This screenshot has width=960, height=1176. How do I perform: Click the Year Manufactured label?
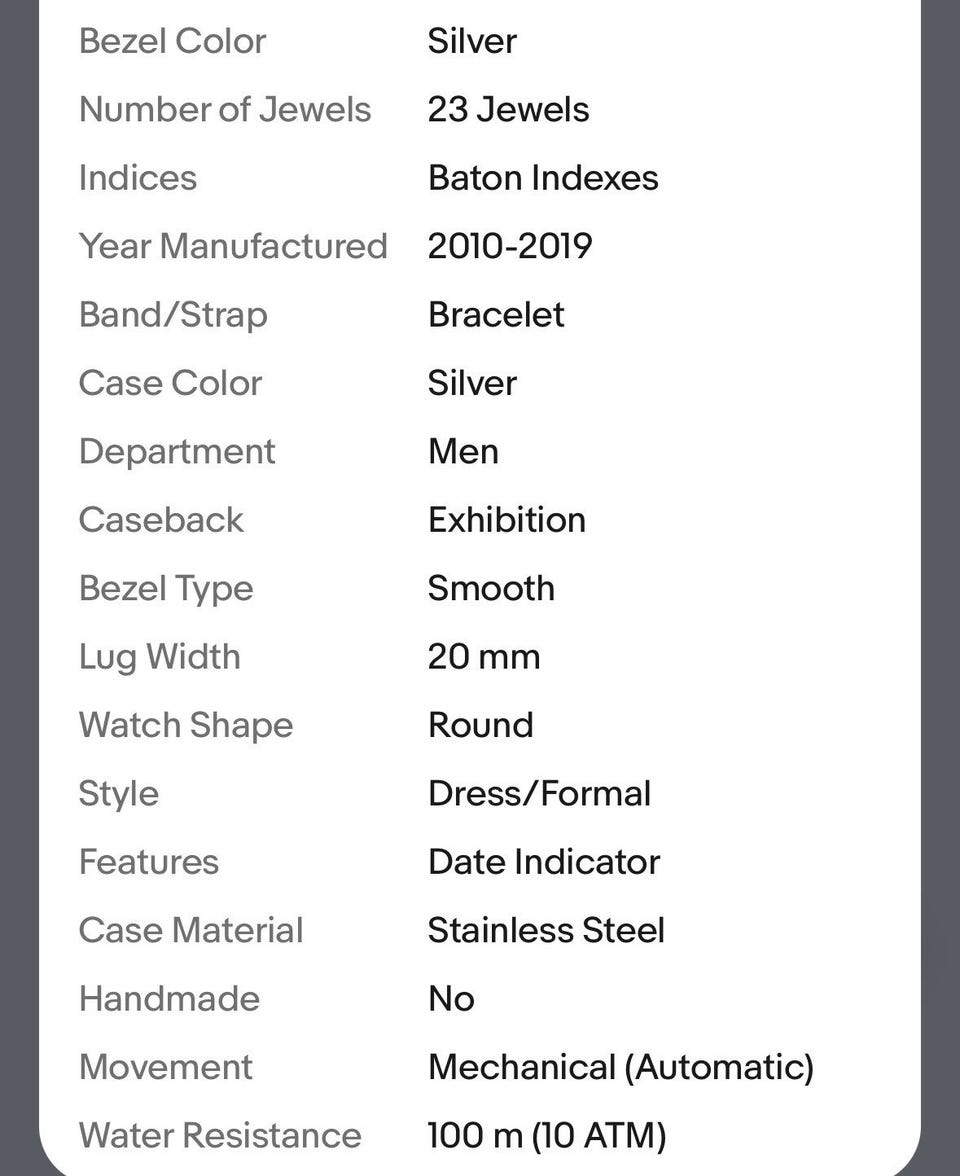(x=232, y=246)
